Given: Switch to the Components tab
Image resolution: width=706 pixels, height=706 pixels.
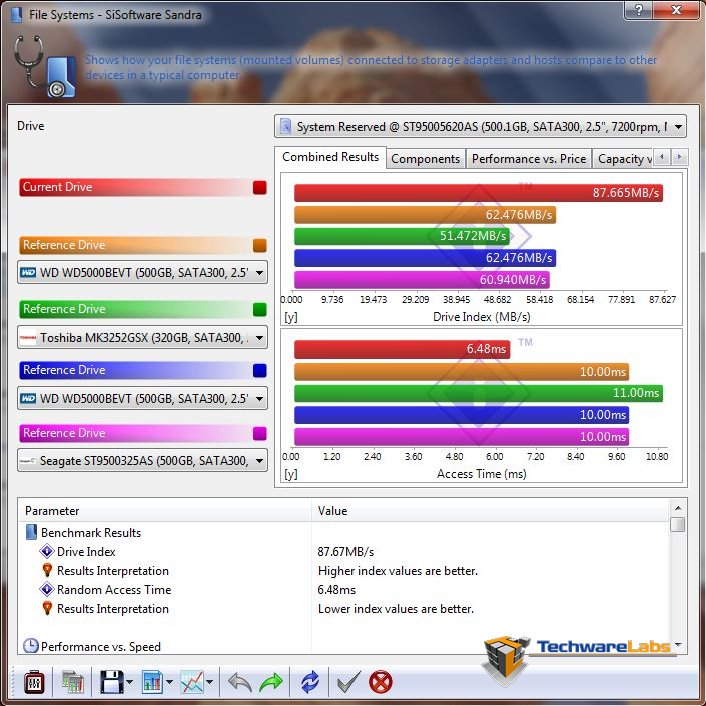Looking at the screenshot, I should pyautogui.click(x=425, y=159).
